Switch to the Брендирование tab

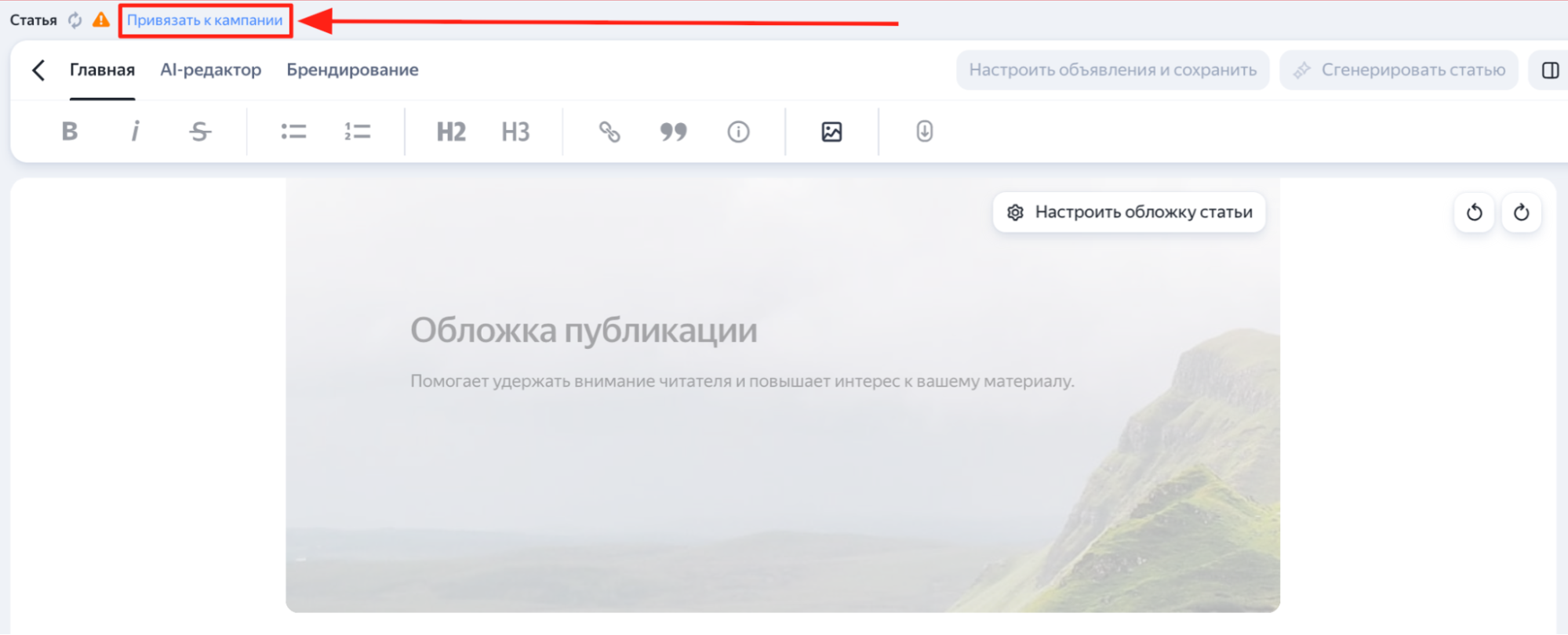click(352, 70)
